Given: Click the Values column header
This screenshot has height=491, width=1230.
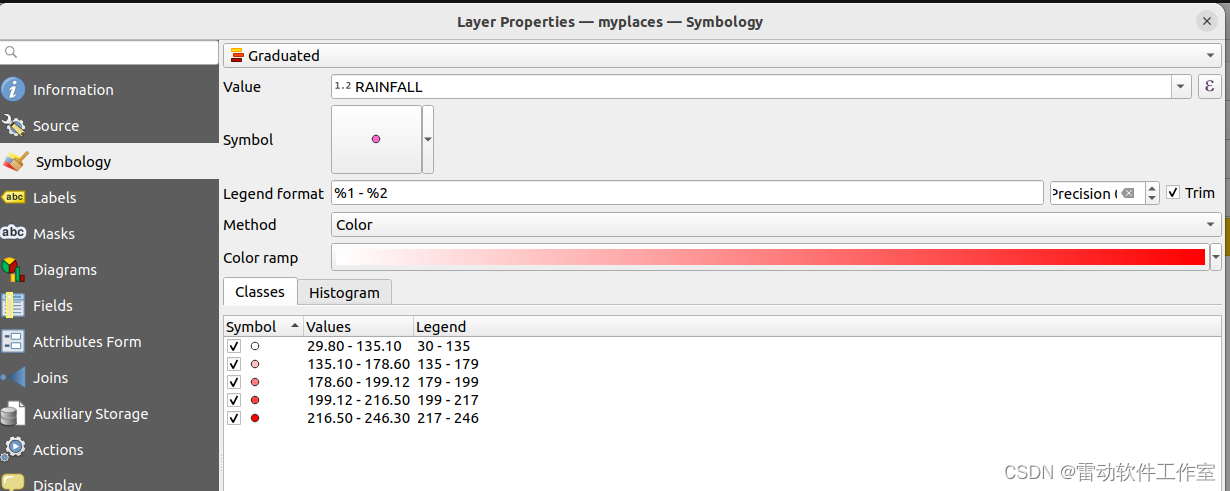Looking at the screenshot, I should 358,327.
